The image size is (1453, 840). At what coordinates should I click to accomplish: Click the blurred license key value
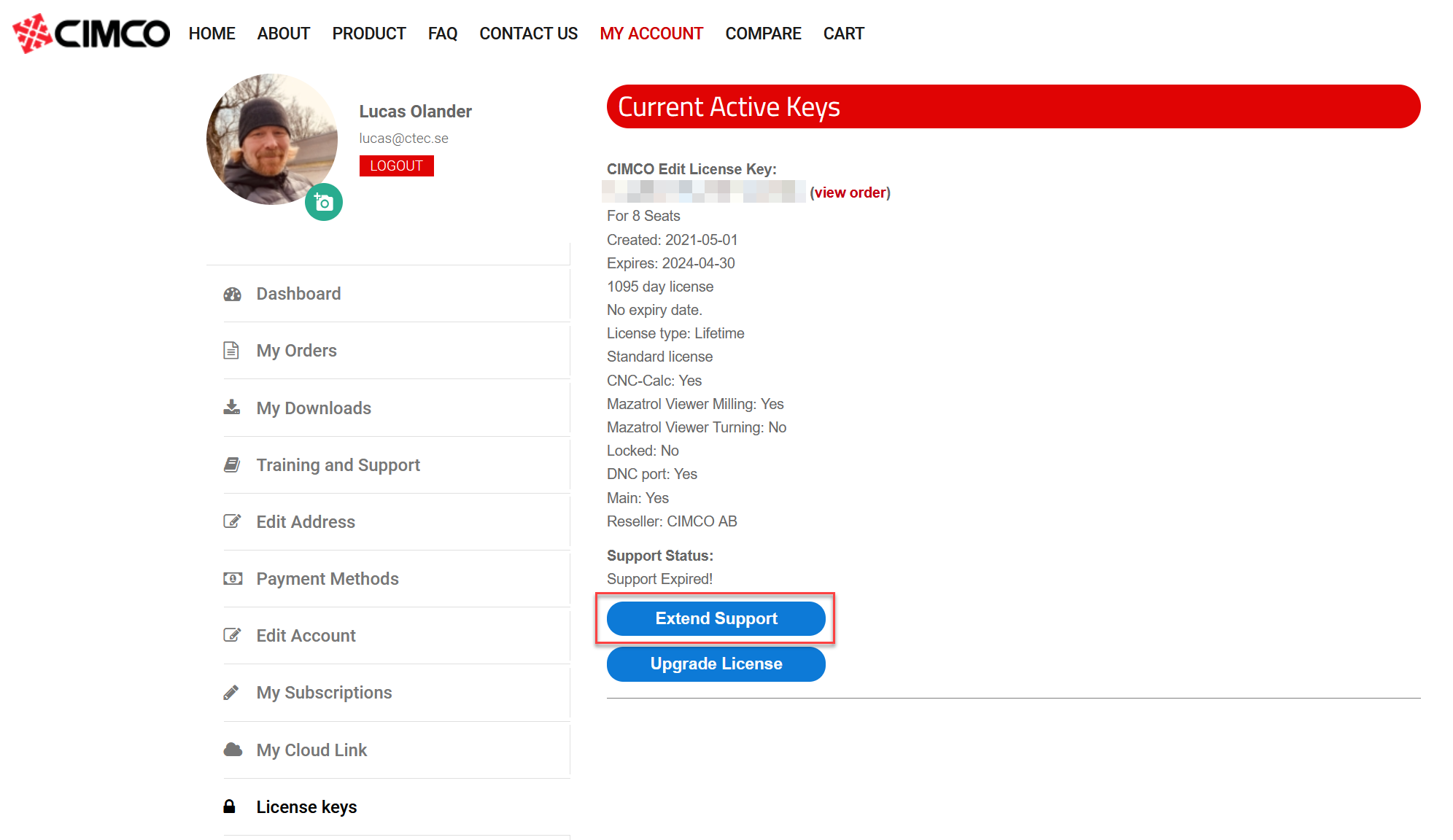tap(704, 192)
